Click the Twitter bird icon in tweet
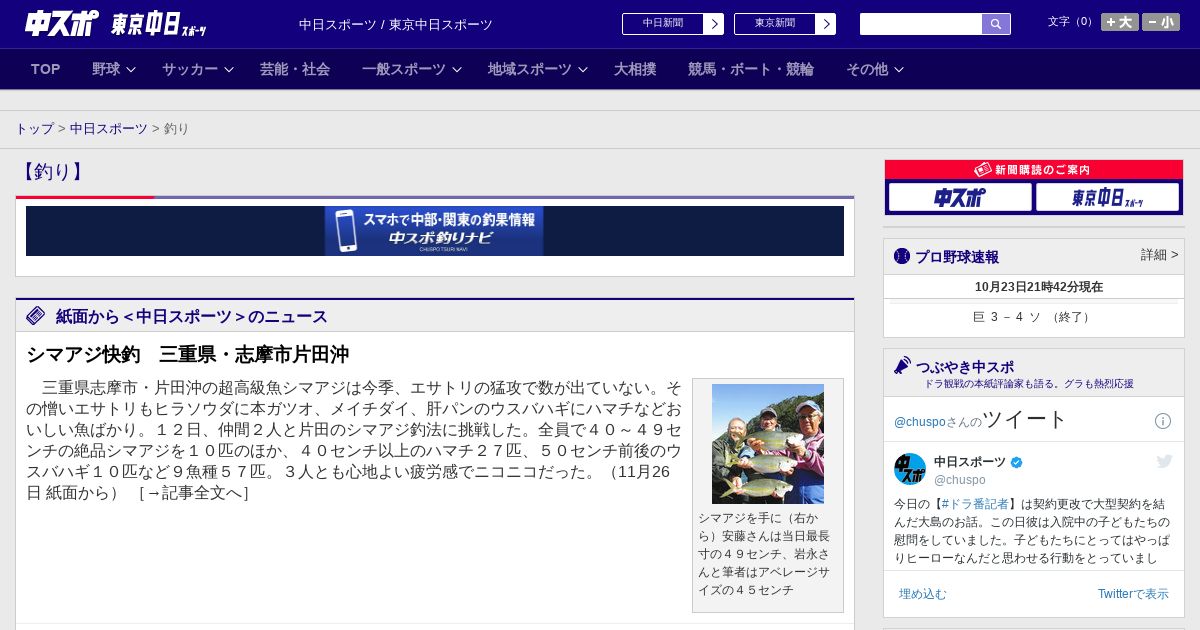 [x=1164, y=461]
